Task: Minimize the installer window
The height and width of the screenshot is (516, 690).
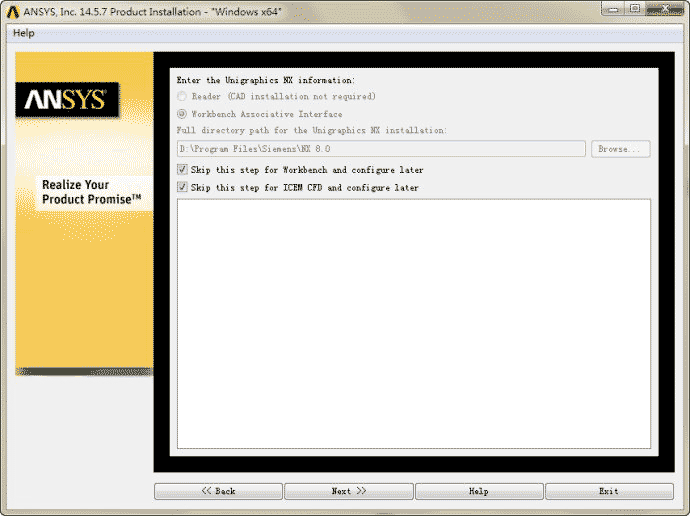Action: point(613,9)
